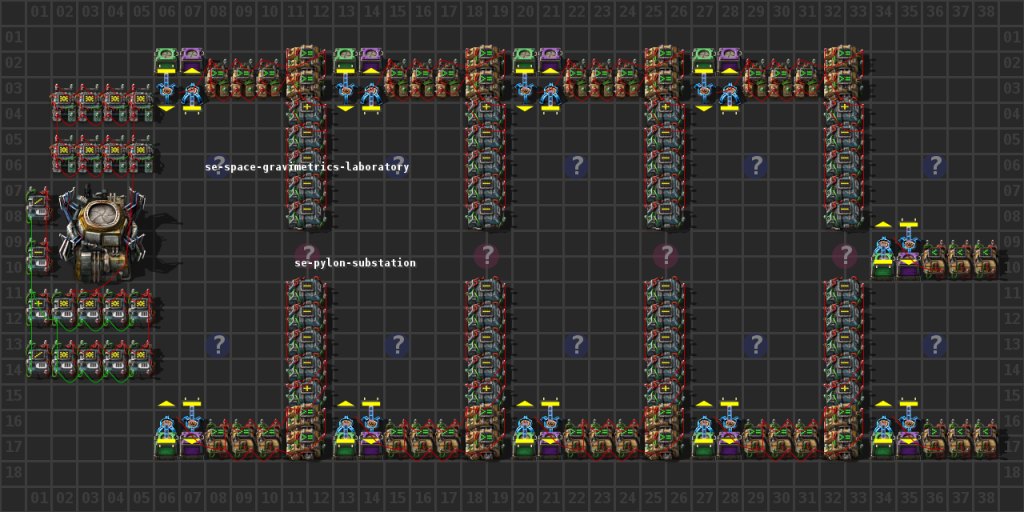Select green chest in column 34, row 10
This screenshot has width=1024, height=512.
pyautogui.click(x=883, y=268)
